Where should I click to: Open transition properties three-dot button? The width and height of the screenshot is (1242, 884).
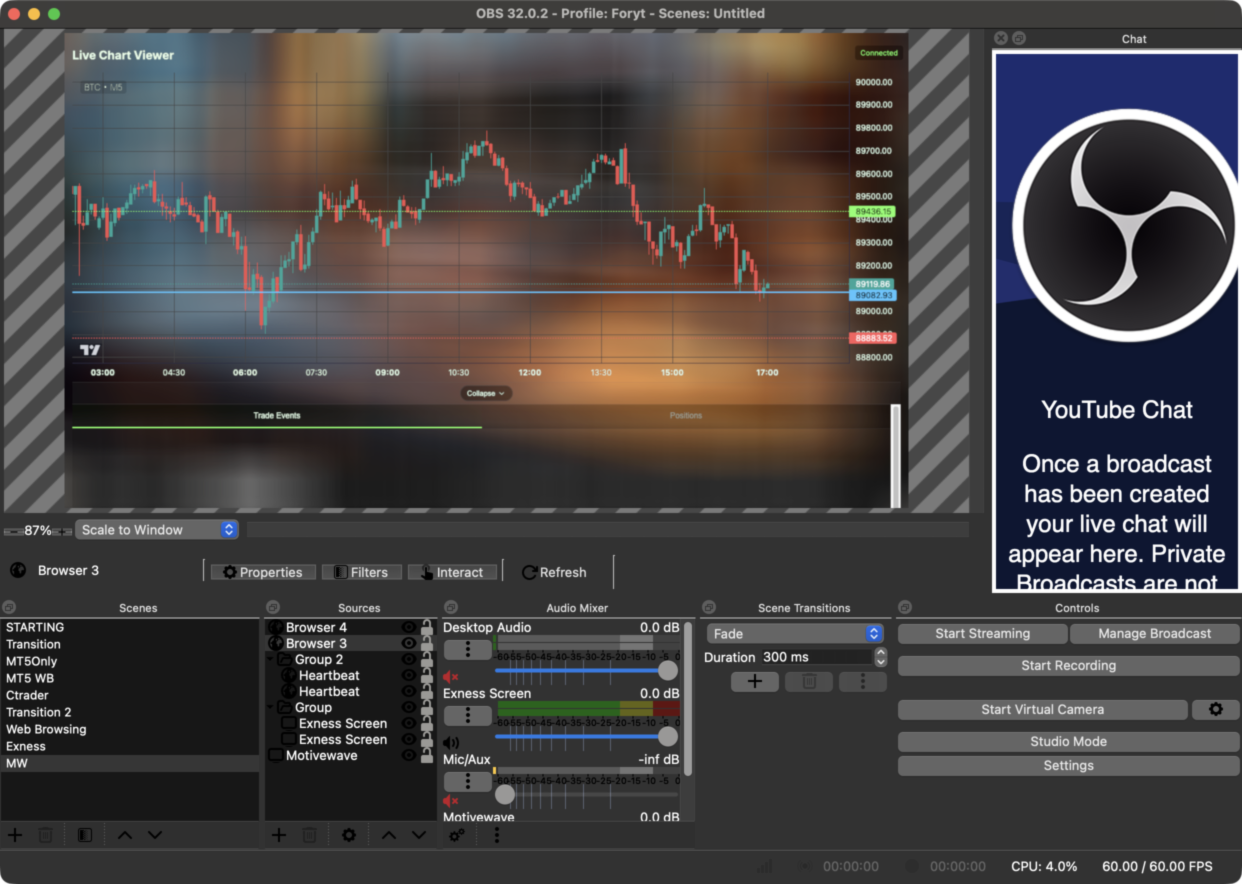(x=863, y=682)
